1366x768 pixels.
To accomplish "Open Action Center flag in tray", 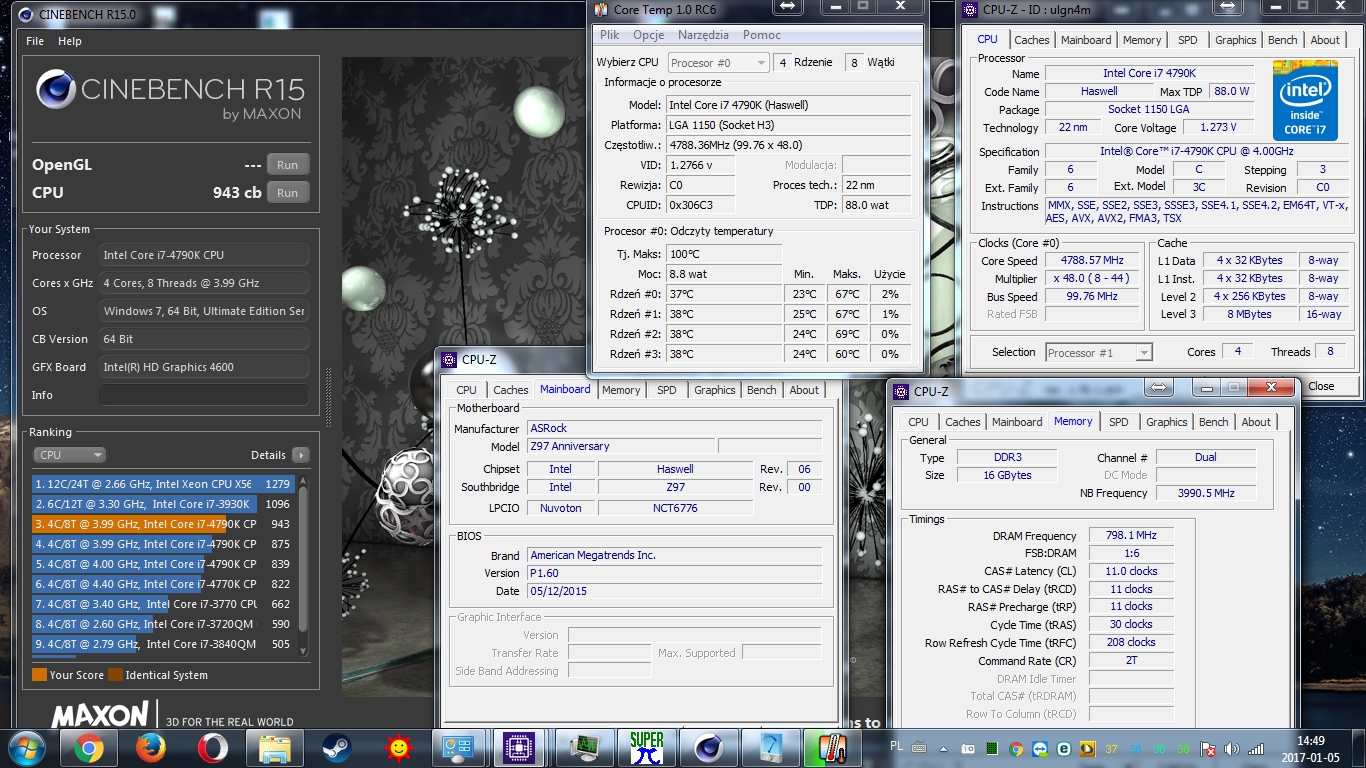I will [x=1208, y=749].
